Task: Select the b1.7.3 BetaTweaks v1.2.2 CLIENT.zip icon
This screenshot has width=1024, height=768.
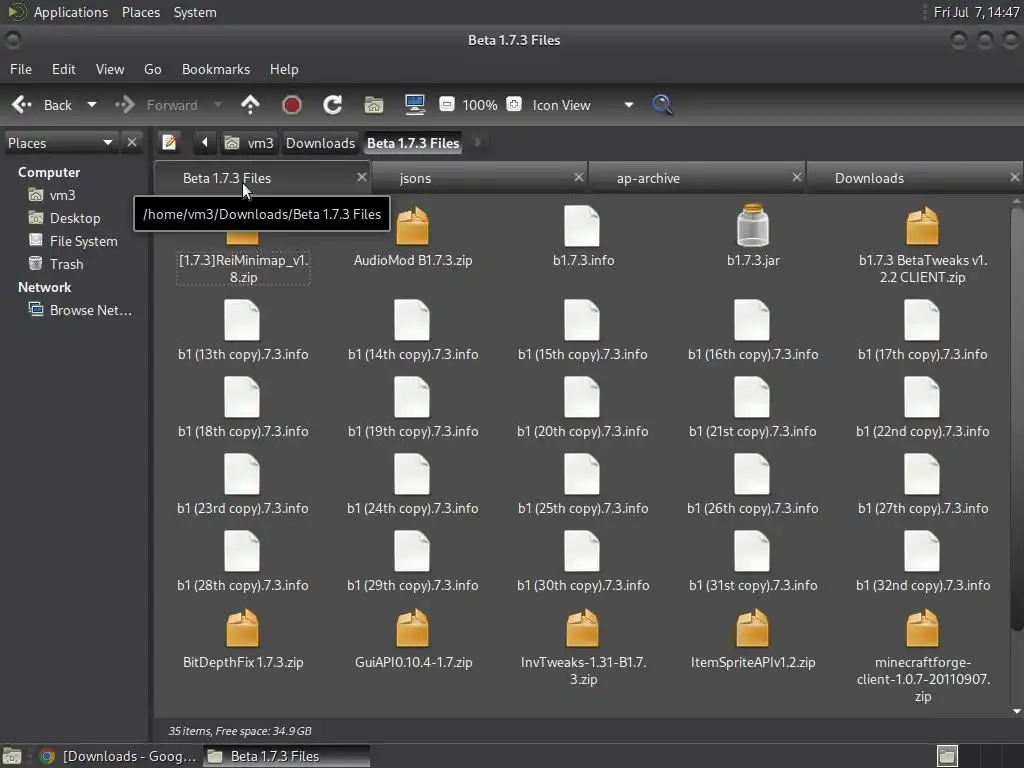Action: click(922, 227)
